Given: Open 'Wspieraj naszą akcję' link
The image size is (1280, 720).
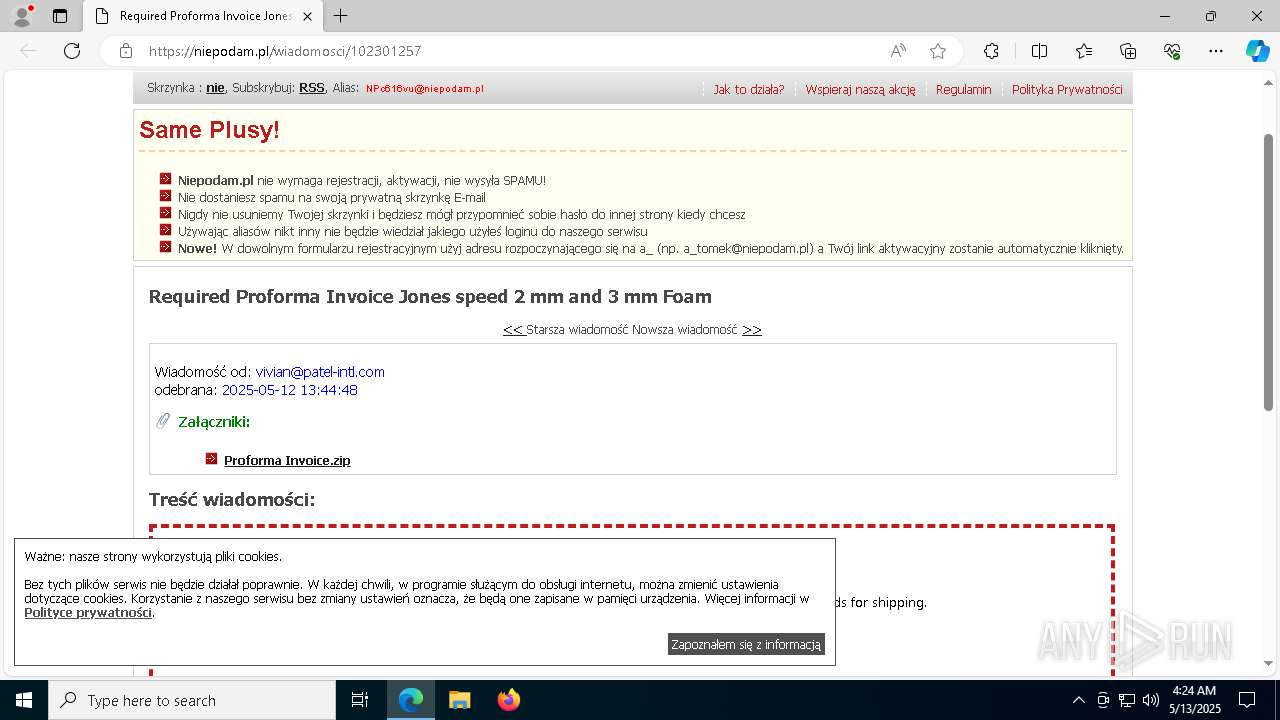Looking at the screenshot, I should pos(860,89).
